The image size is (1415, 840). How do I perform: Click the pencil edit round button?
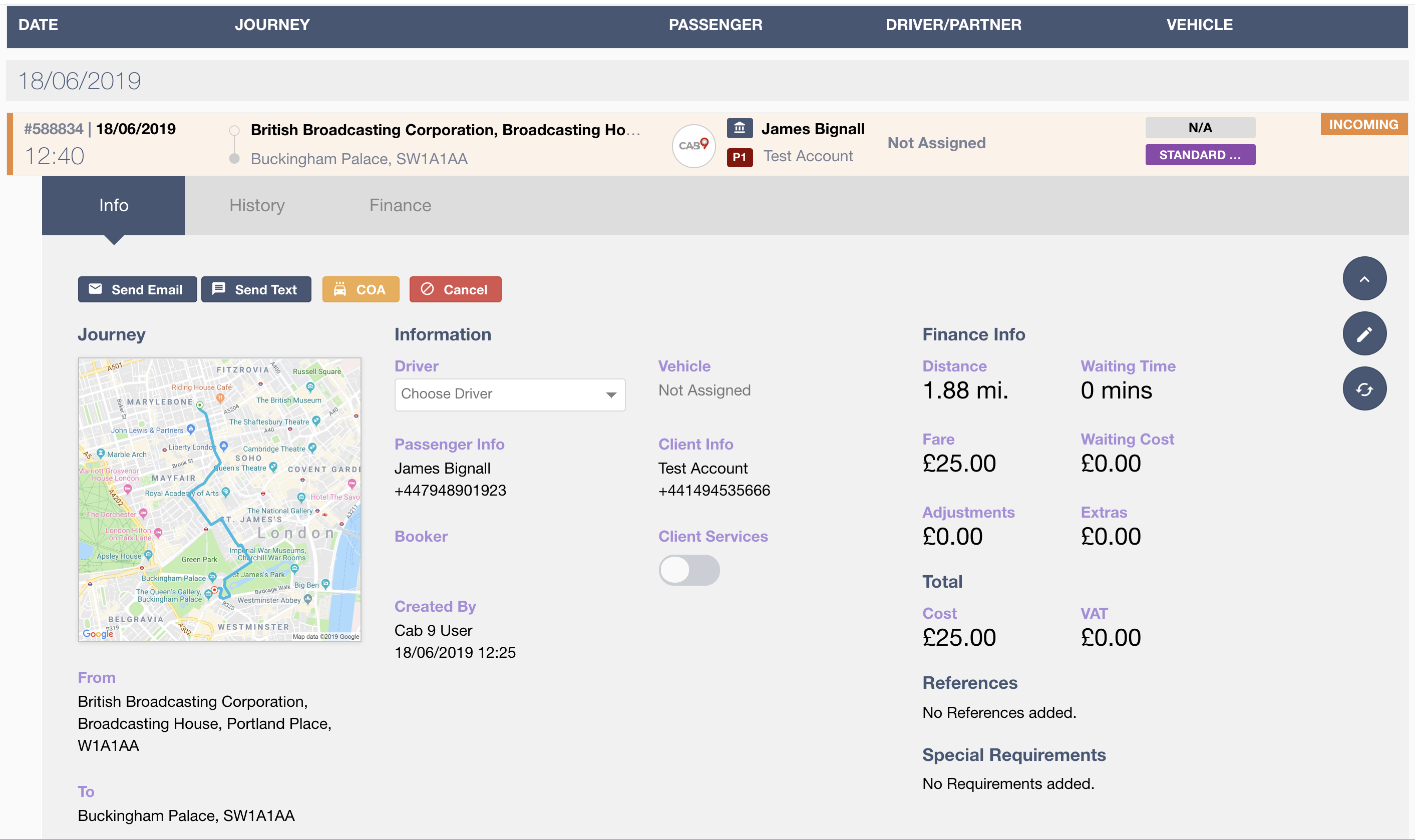click(1364, 333)
